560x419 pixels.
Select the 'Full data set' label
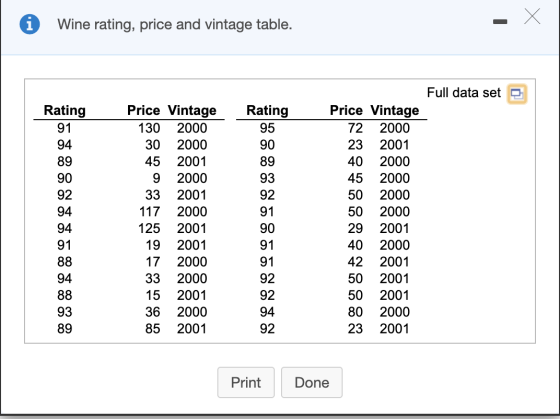pos(464,93)
